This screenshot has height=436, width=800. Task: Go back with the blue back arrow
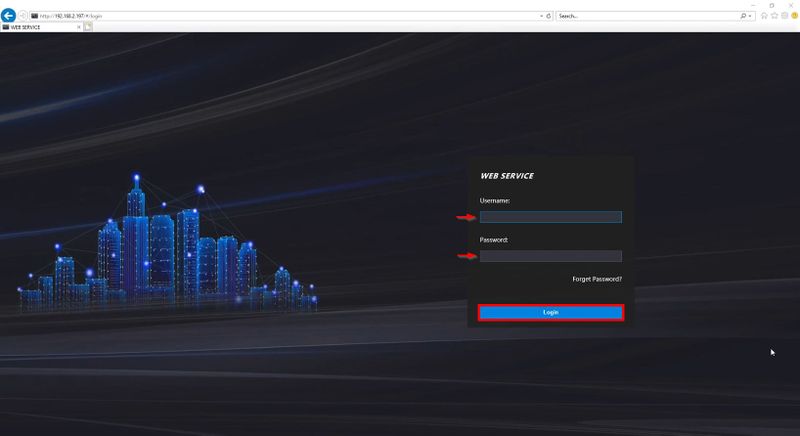[8, 15]
